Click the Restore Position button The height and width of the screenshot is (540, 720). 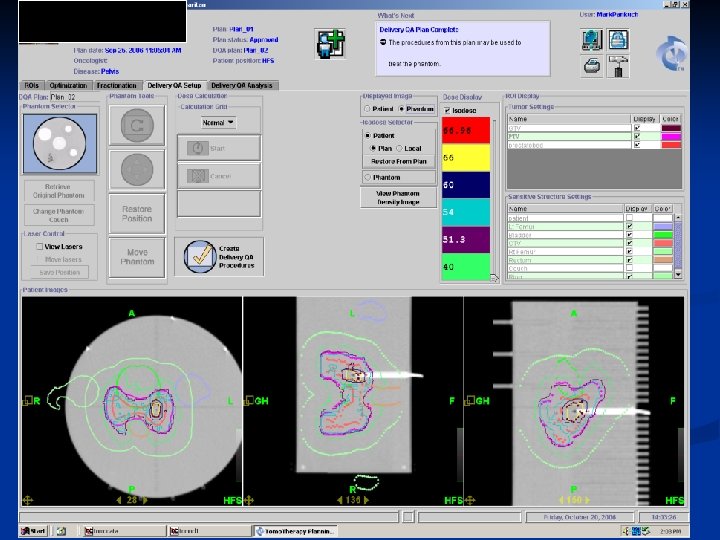pyautogui.click(x=137, y=214)
